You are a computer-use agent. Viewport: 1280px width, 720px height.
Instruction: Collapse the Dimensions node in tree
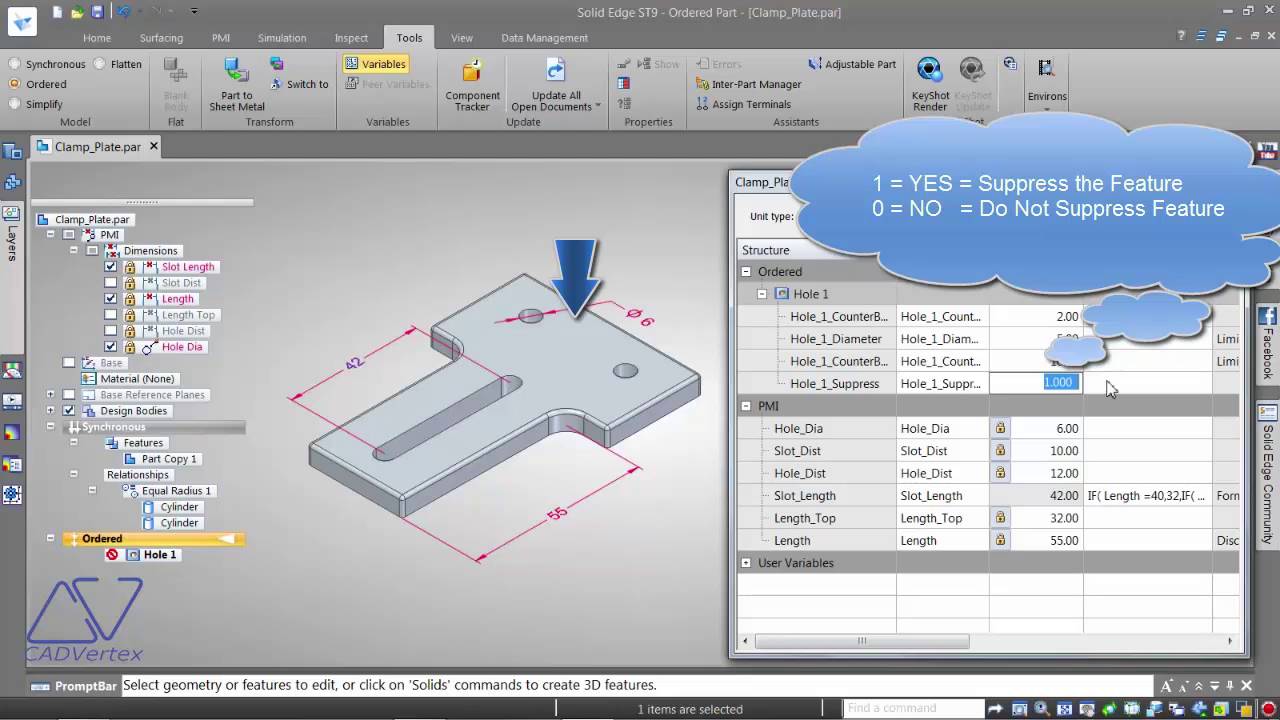click(73, 251)
